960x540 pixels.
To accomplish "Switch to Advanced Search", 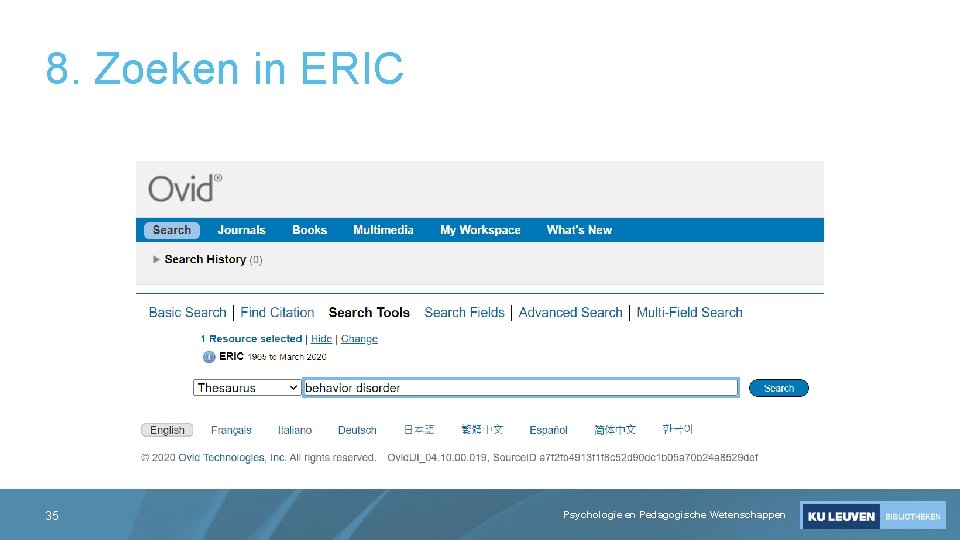I will tap(570, 312).
